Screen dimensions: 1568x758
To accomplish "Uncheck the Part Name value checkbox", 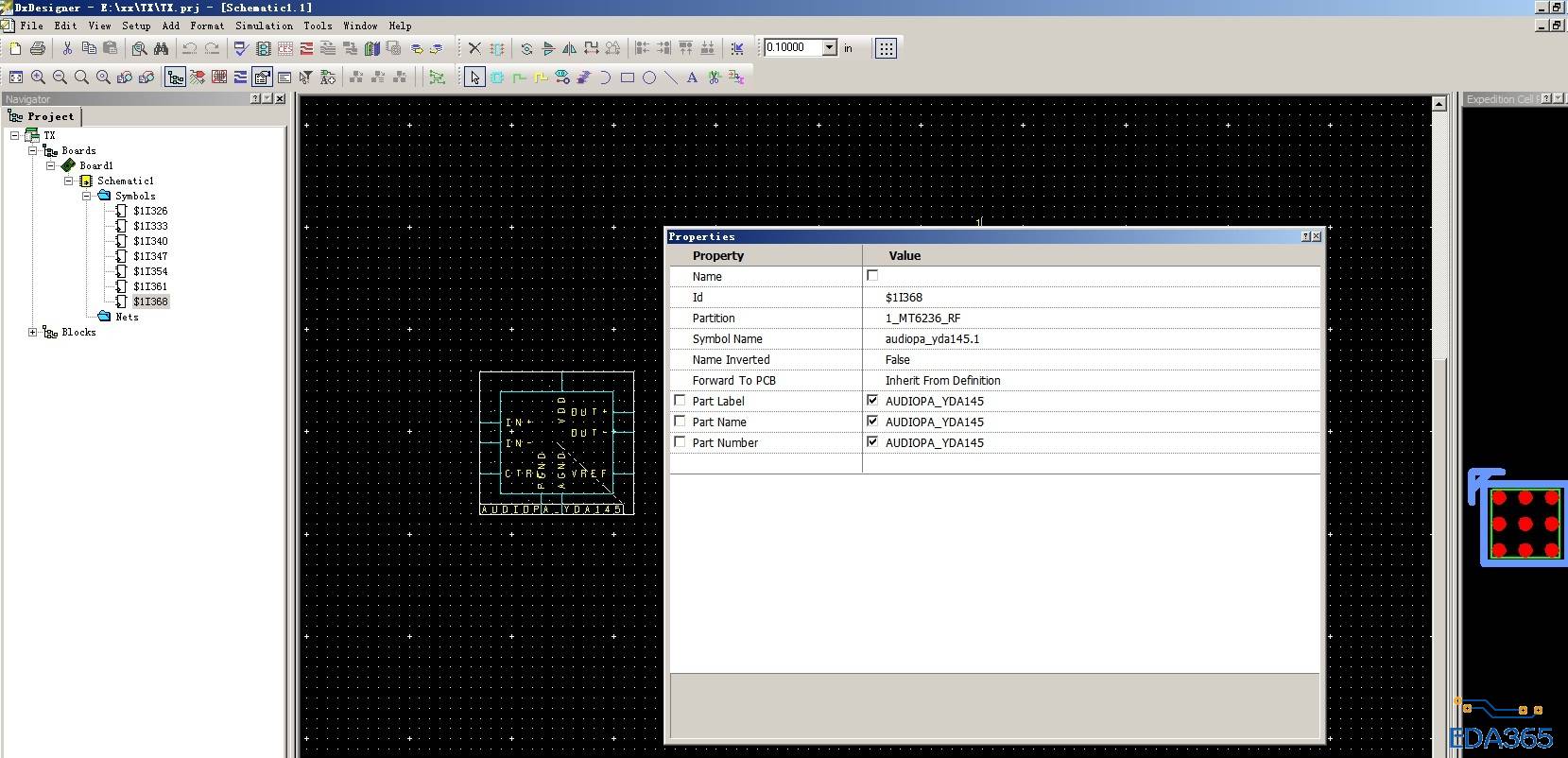I will [x=872, y=422].
